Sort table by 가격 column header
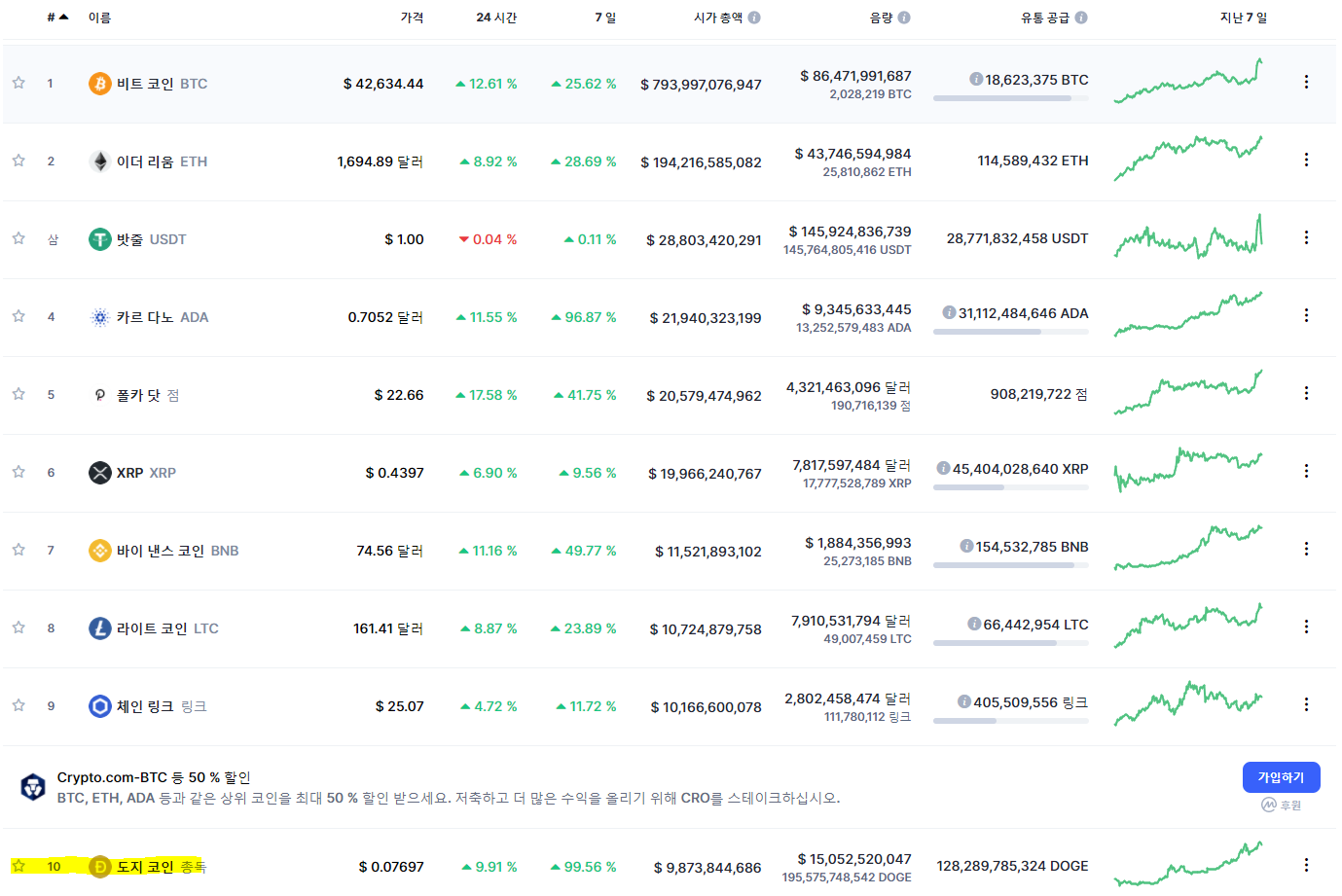The width and height of the screenshot is (1342, 896). (412, 18)
